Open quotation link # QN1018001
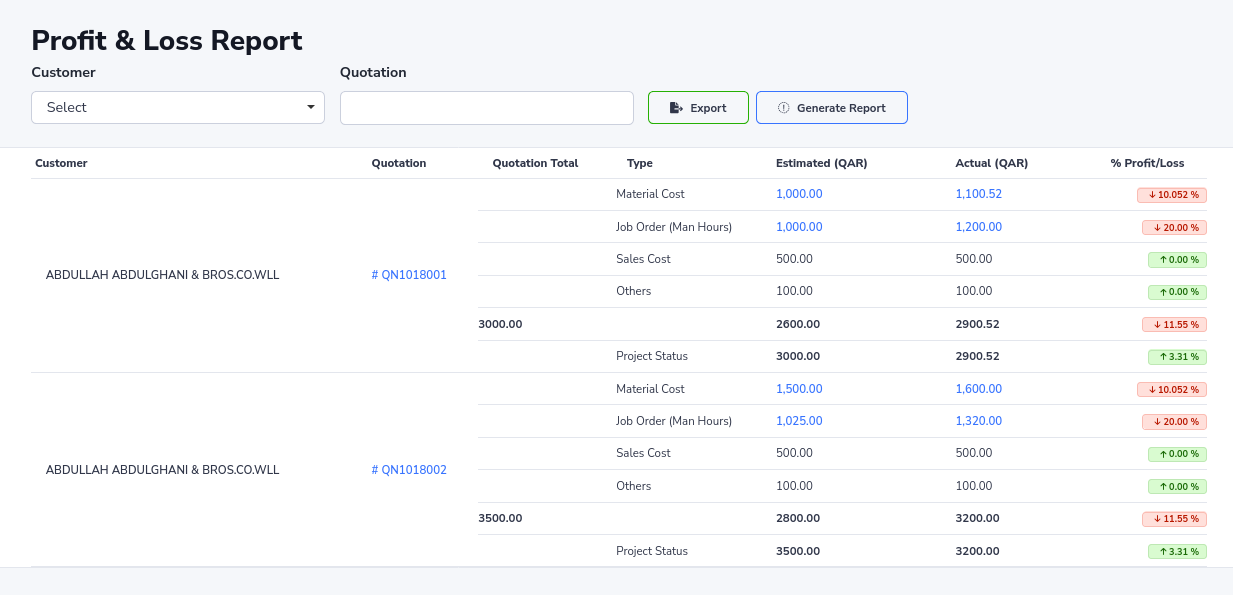Screen dimensions: 1233x595 [x=409, y=275]
